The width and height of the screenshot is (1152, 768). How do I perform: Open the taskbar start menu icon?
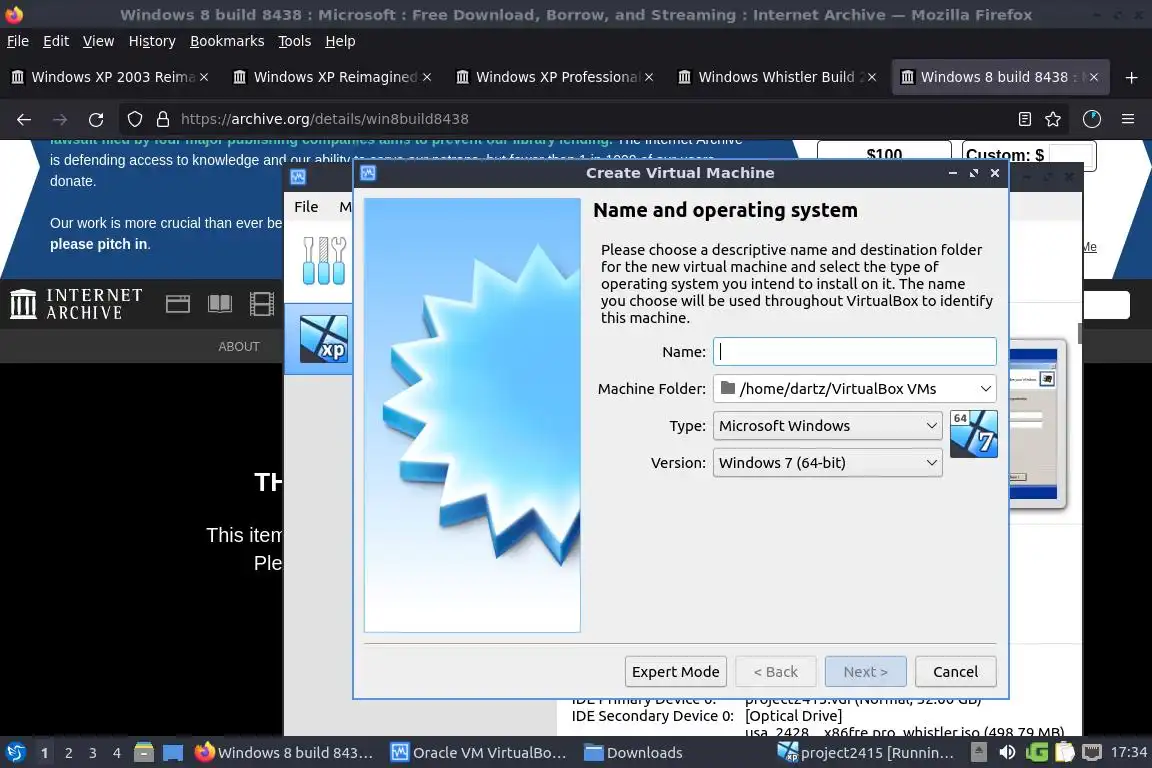(x=15, y=753)
